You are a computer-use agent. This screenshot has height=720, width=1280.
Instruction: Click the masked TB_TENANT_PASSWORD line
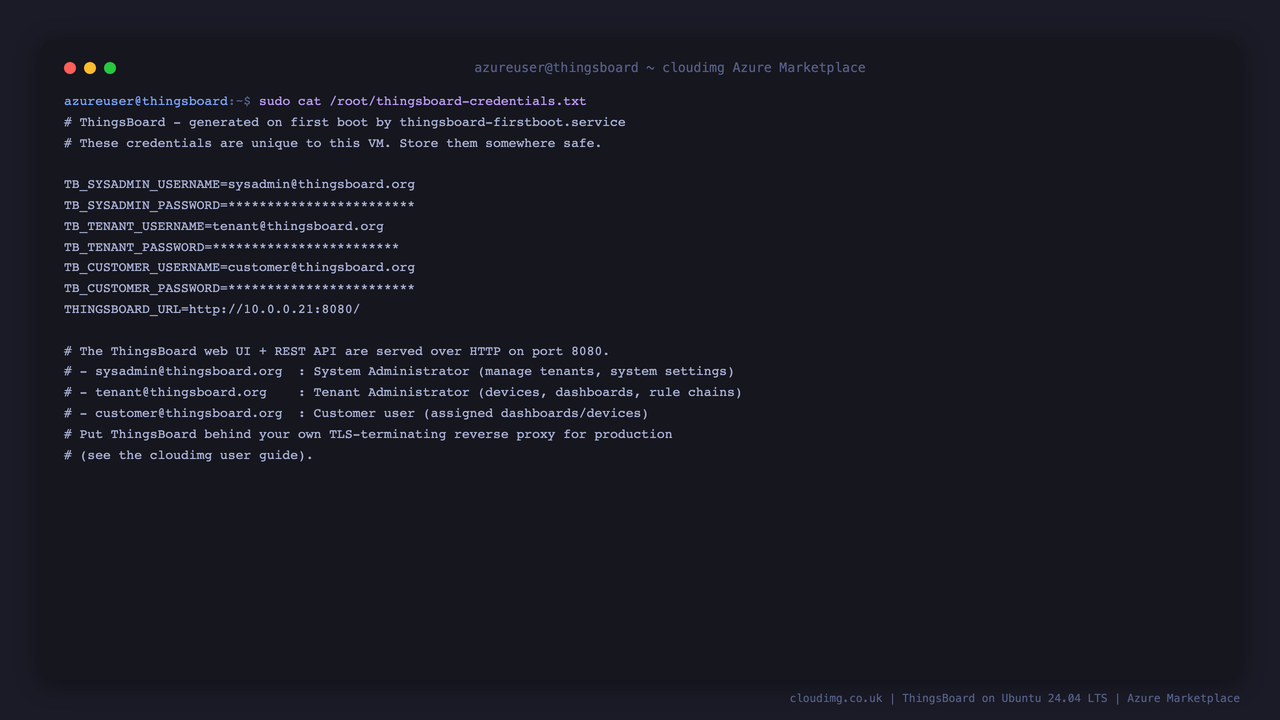pos(231,247)
